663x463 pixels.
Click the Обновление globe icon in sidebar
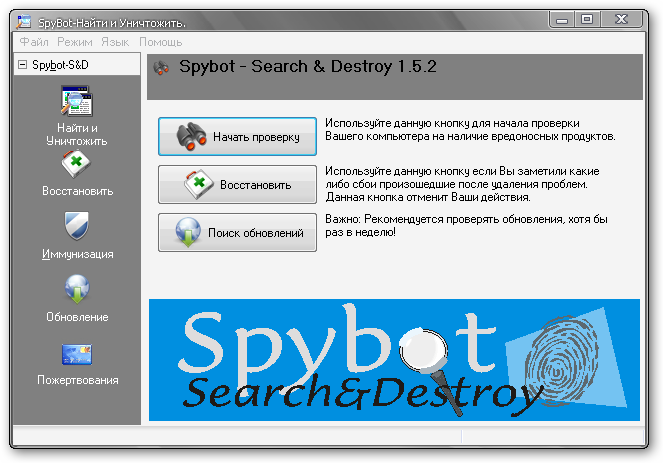(x=77, y=289)
